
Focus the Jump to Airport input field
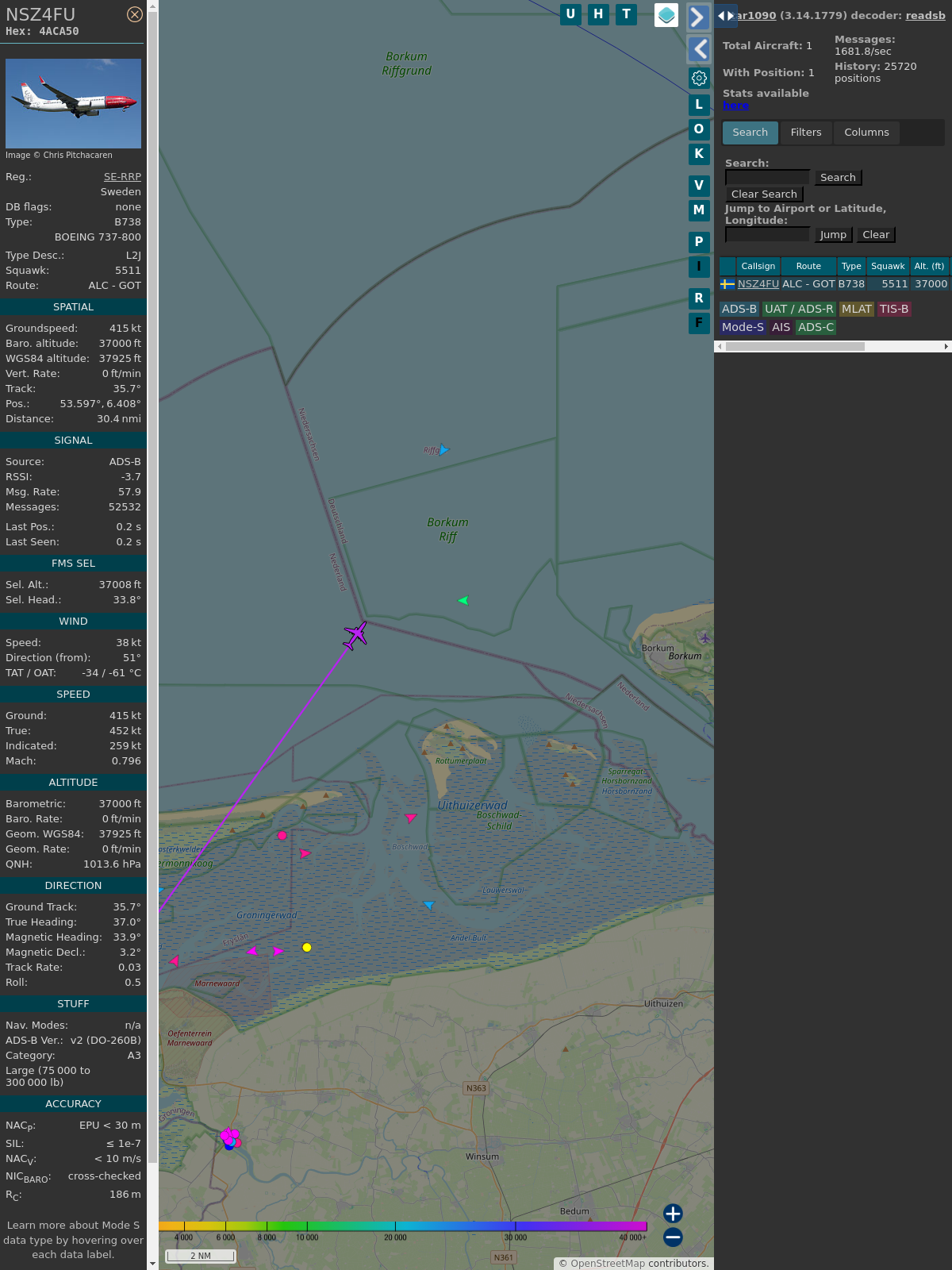[x=767, y=234]
